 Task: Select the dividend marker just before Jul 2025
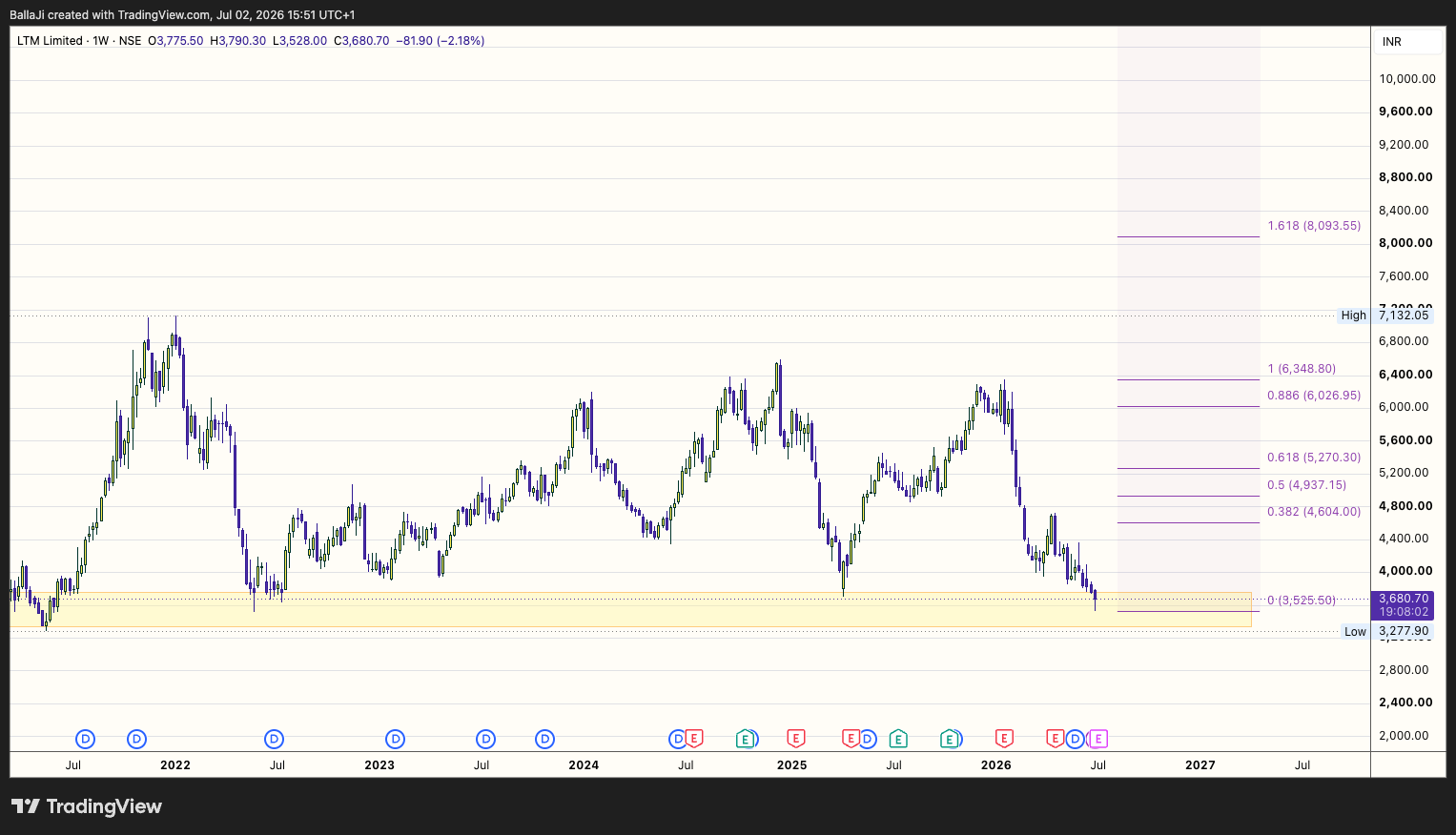coord(867,739)
